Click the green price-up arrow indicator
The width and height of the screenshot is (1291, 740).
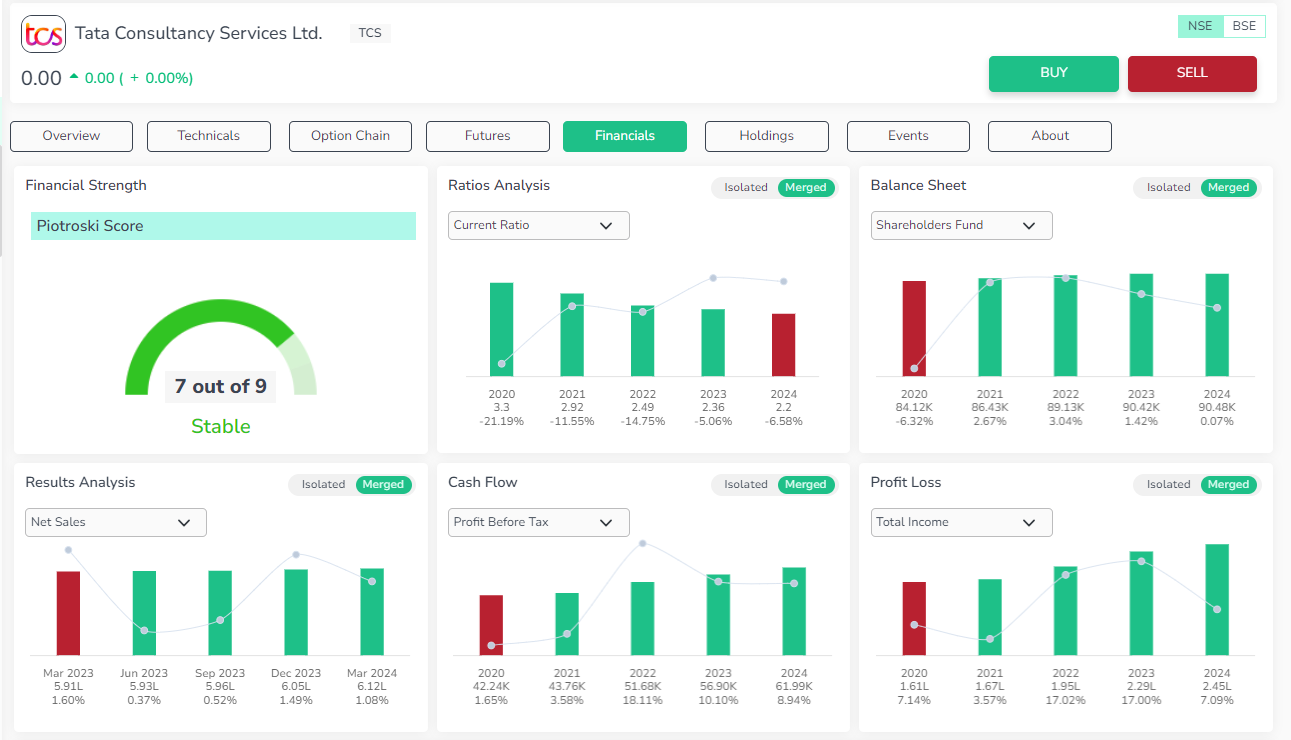74,76
